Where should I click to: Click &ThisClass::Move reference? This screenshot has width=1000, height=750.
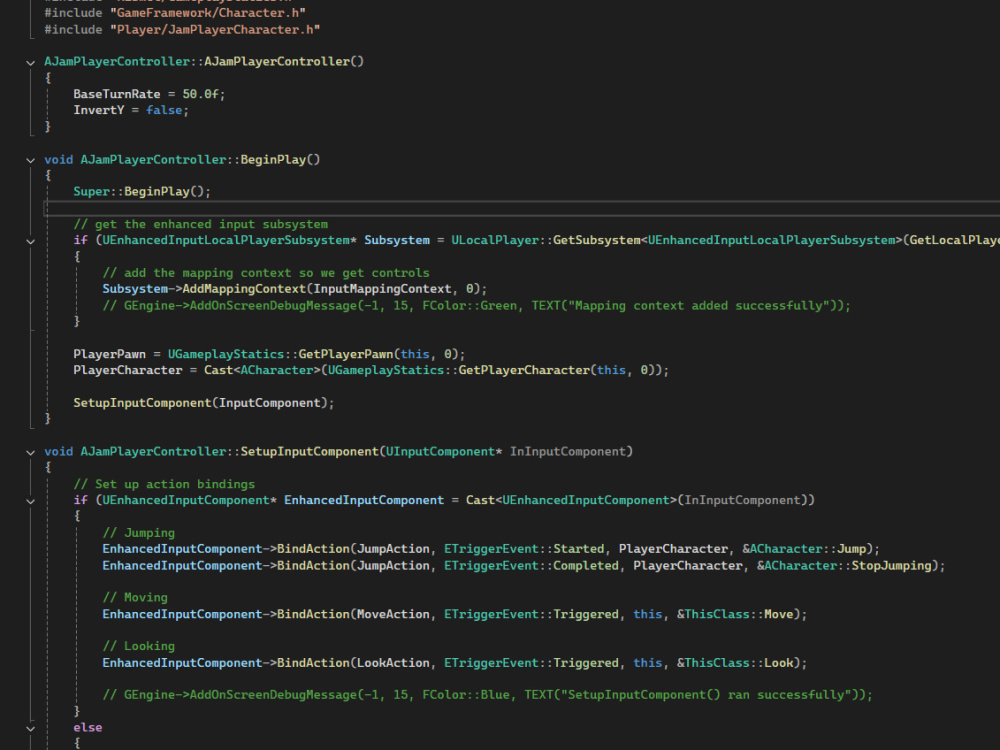click(735, 614)
